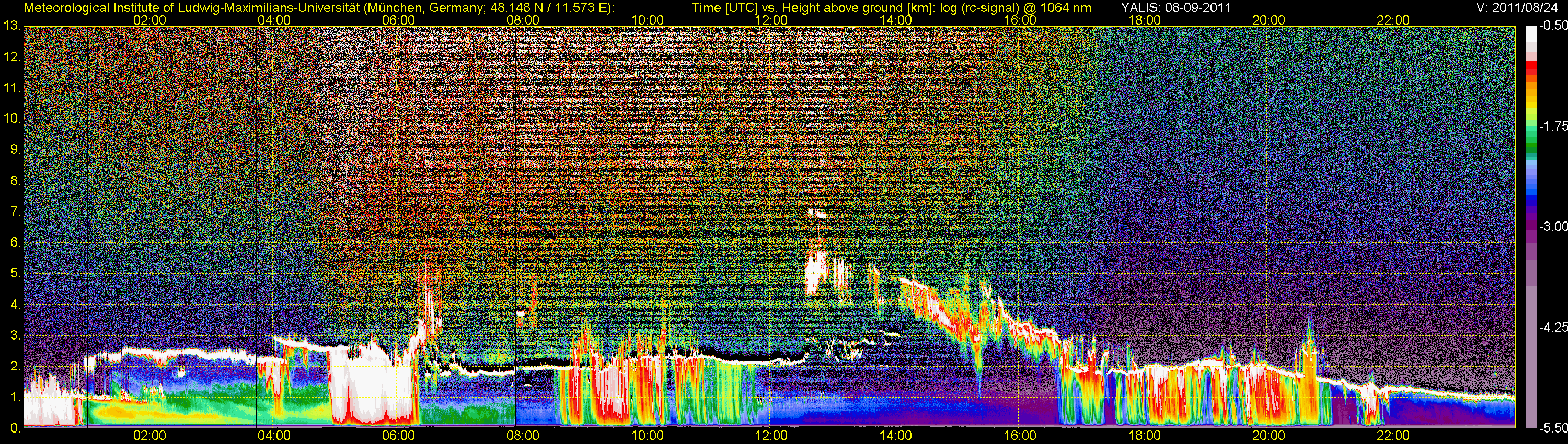Click the bottom axis 20:00 time label

click(x=1269, y=436)
